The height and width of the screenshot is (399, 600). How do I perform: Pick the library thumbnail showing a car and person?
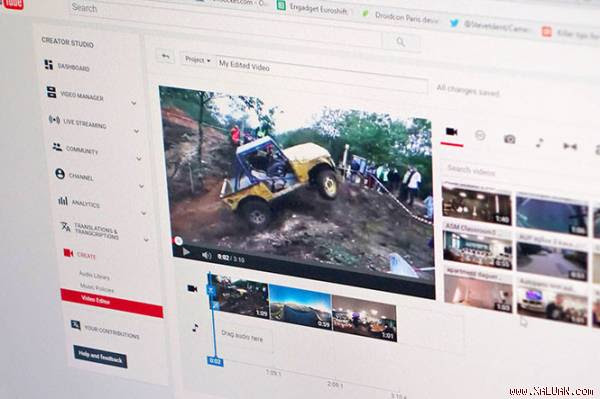point(553,306)
